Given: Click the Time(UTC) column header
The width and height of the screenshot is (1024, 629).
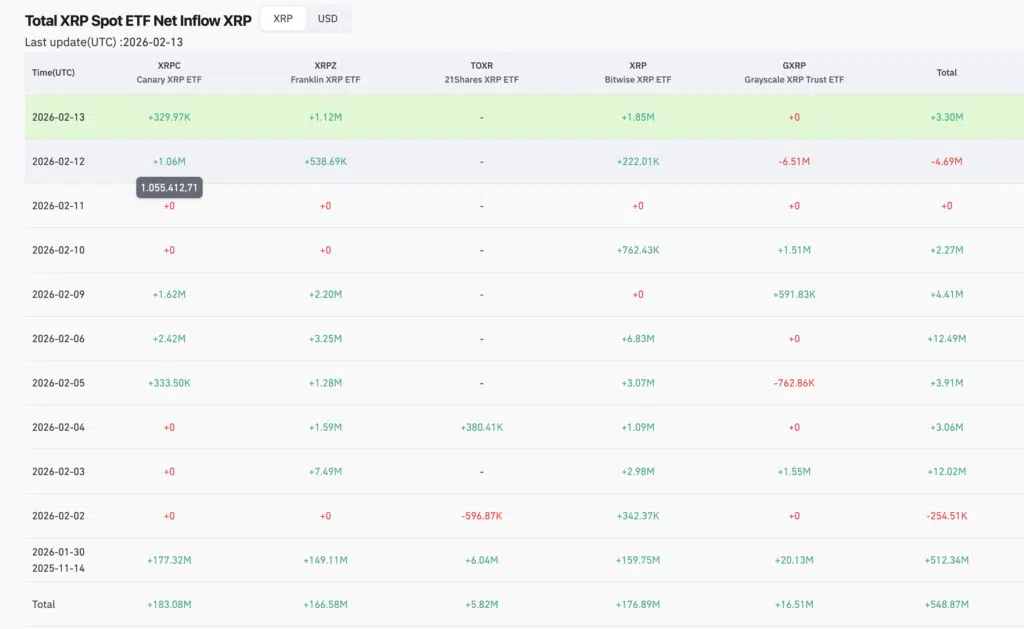Looking at the screenshot, I should [x=53, y=72].
